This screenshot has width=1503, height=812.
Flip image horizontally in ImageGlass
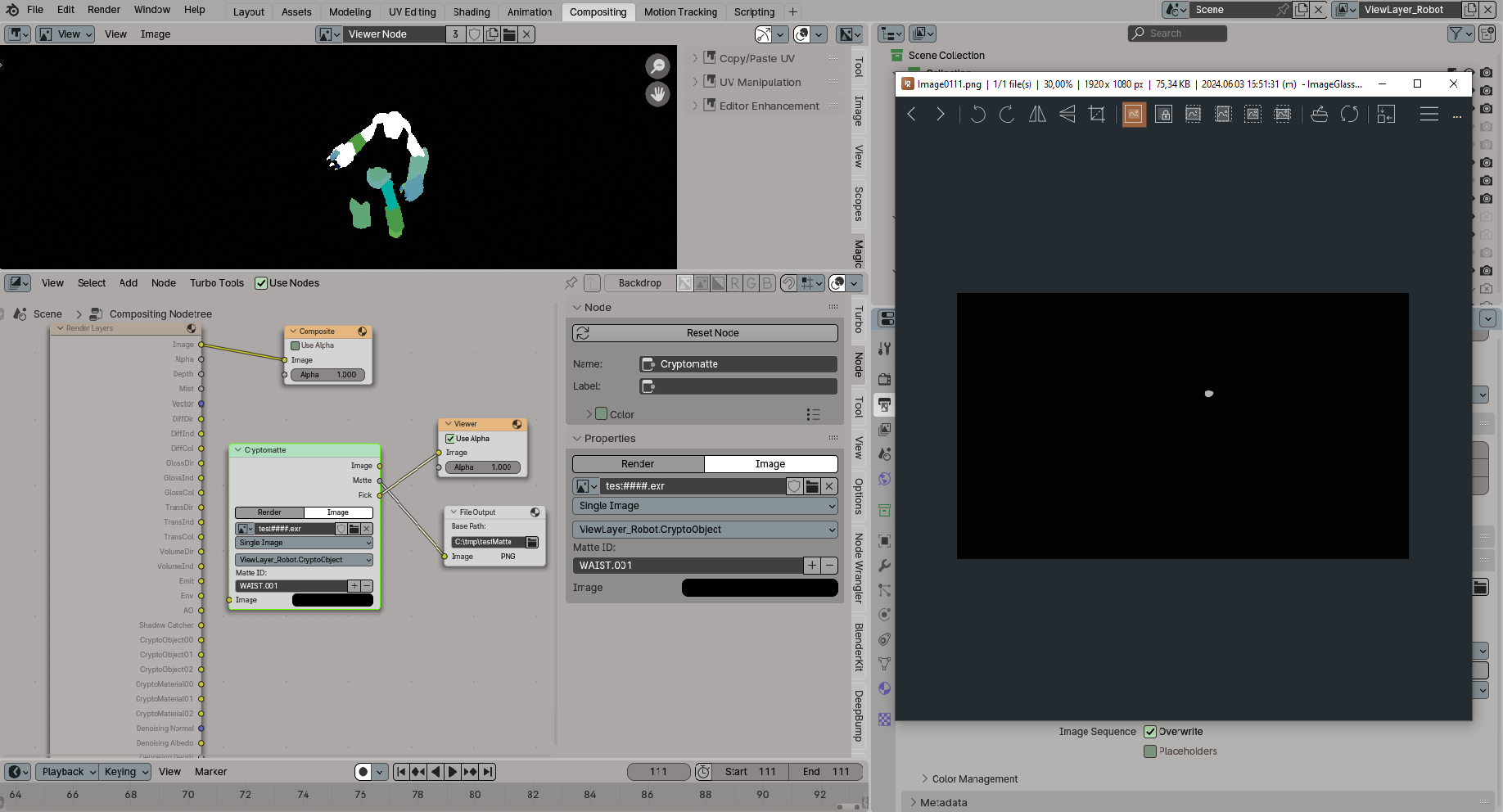click(x=1037, y=115)
